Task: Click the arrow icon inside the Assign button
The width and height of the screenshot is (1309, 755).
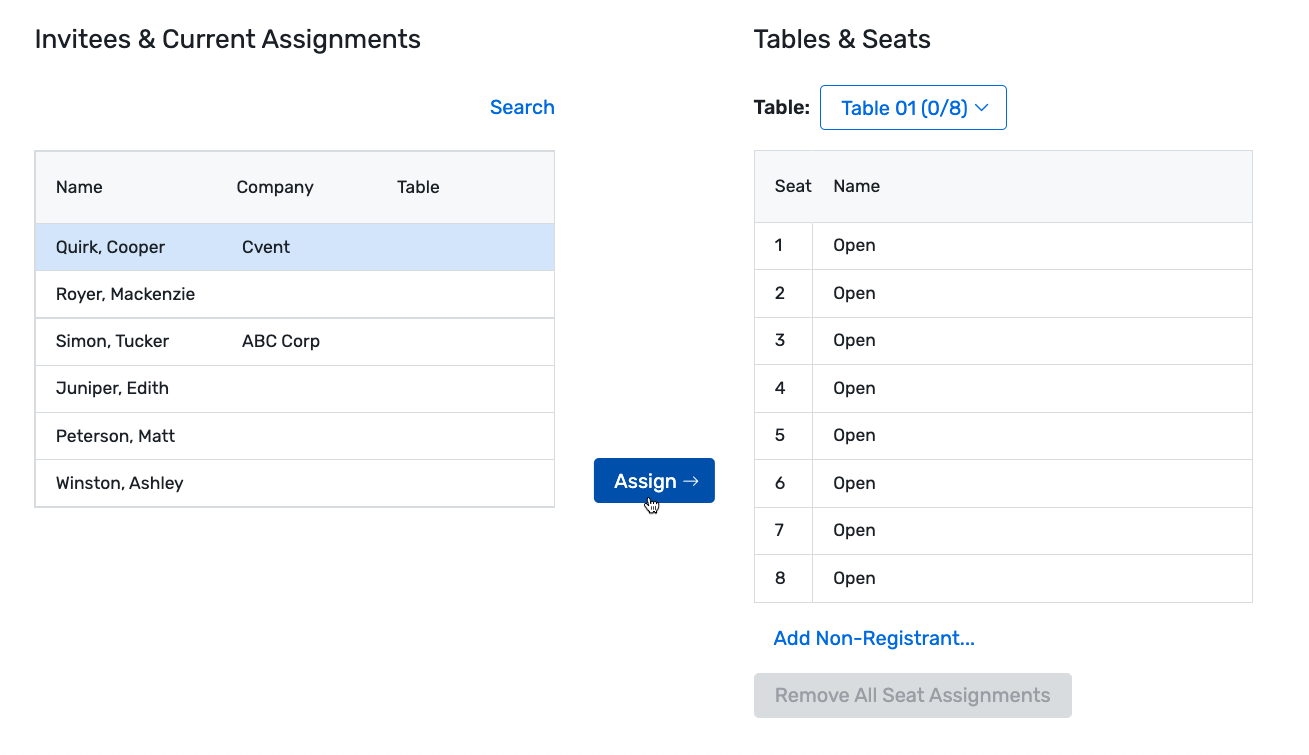Action: (x=691, y=480)
